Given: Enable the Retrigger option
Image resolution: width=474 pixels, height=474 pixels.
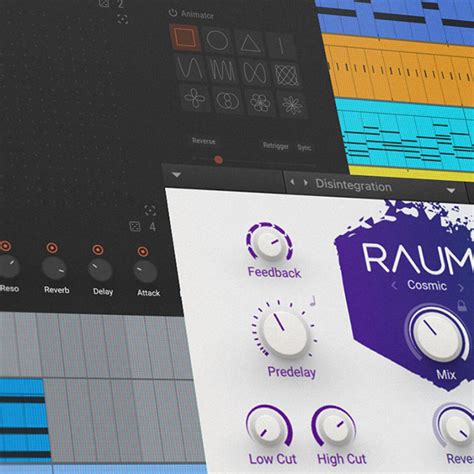Looking at the screenshot, I should [x=276, y=146].
